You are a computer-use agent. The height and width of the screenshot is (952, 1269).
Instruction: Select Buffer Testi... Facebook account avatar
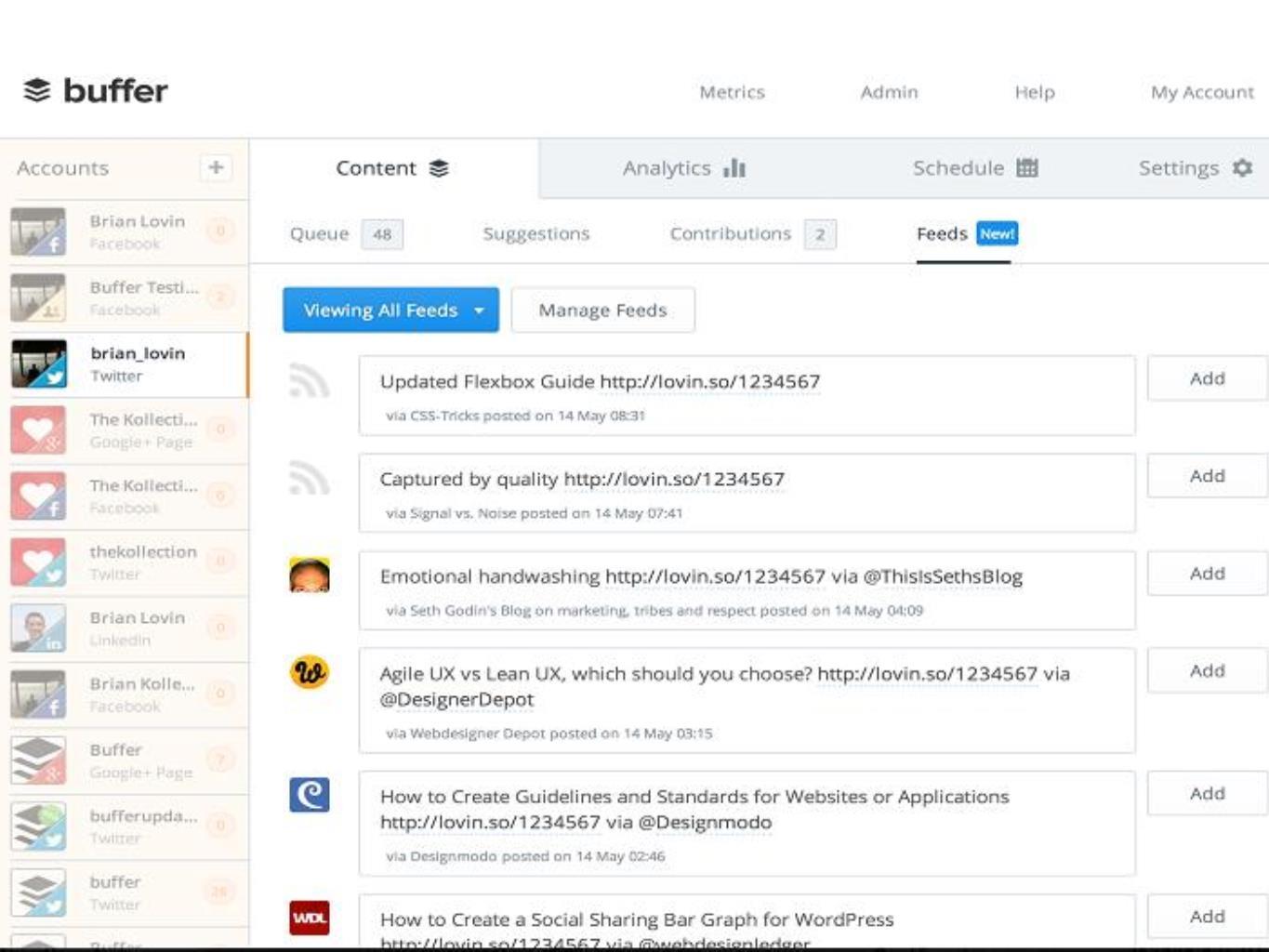[38, 297]
